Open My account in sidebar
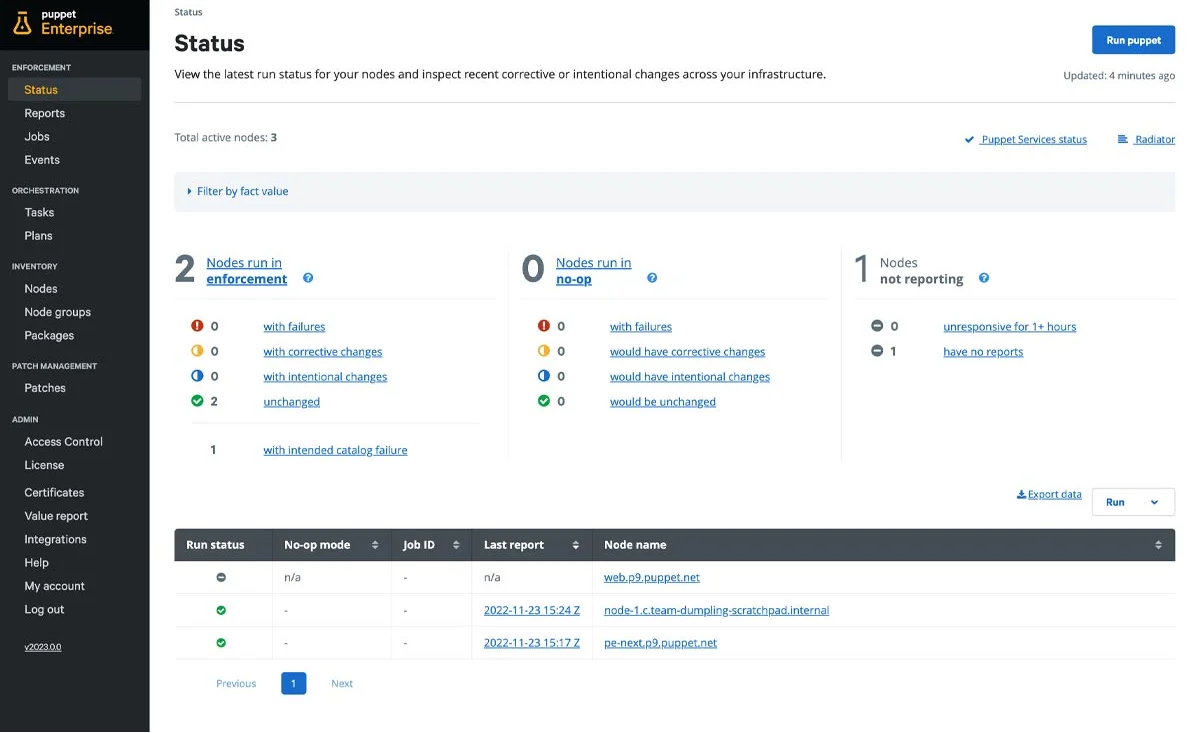 pyautogui.click(x=54, y=586)
